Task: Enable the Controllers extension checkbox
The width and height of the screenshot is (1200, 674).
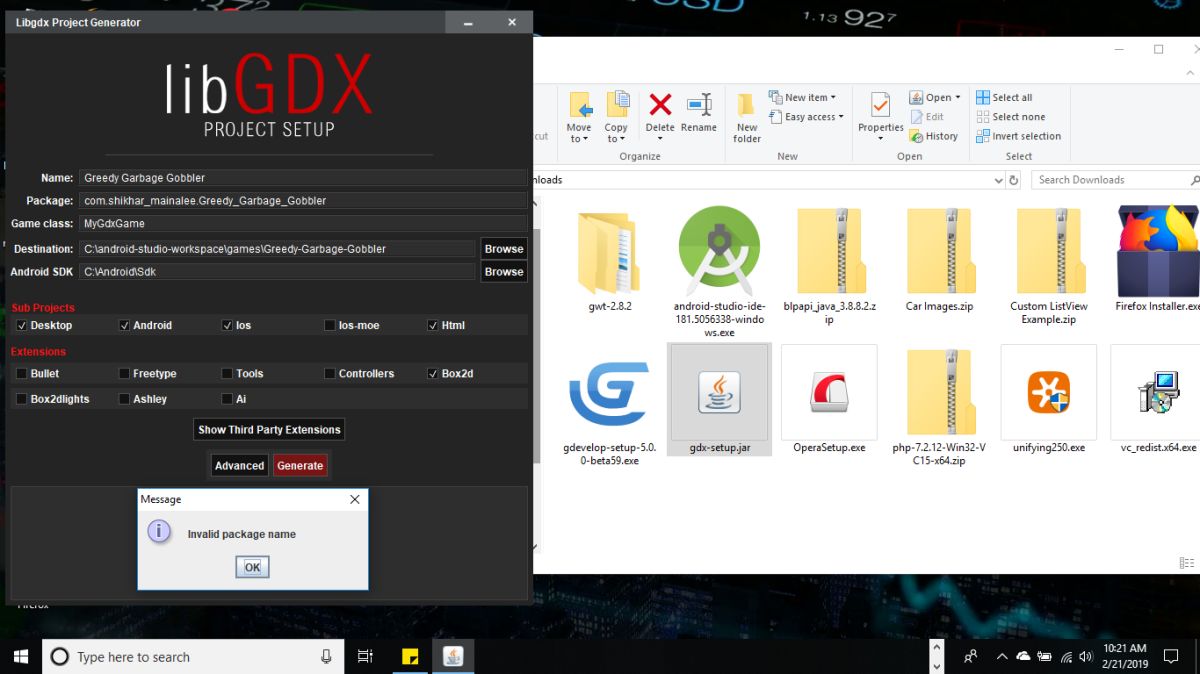Action: pyautogui.click(x=330, y=373)
